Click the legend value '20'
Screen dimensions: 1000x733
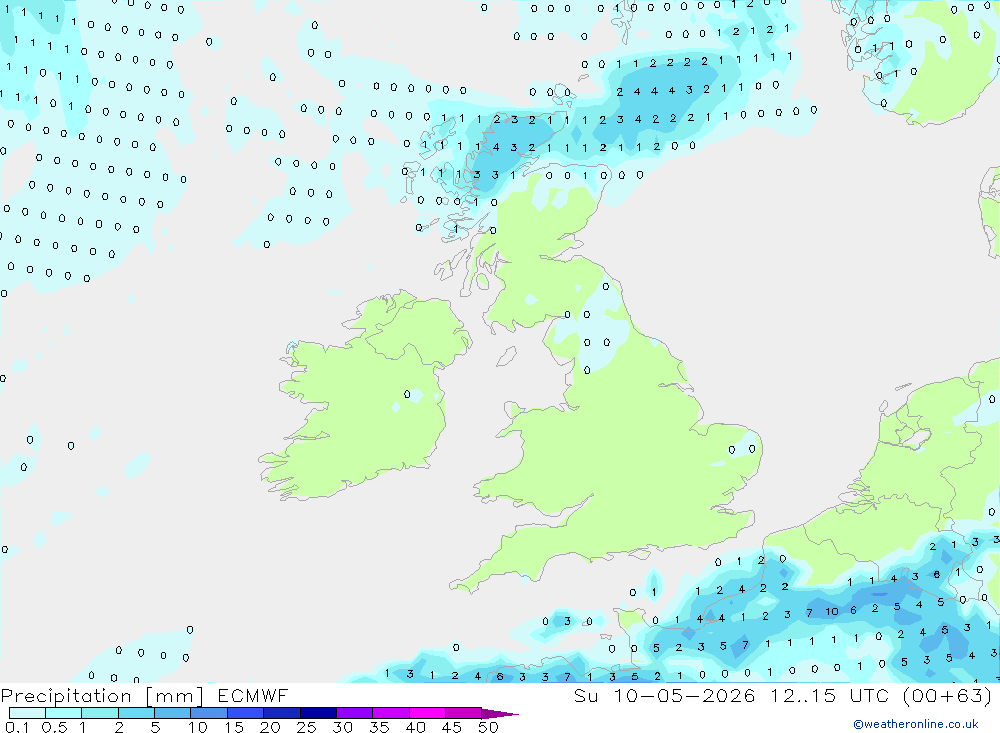point(270,727)
